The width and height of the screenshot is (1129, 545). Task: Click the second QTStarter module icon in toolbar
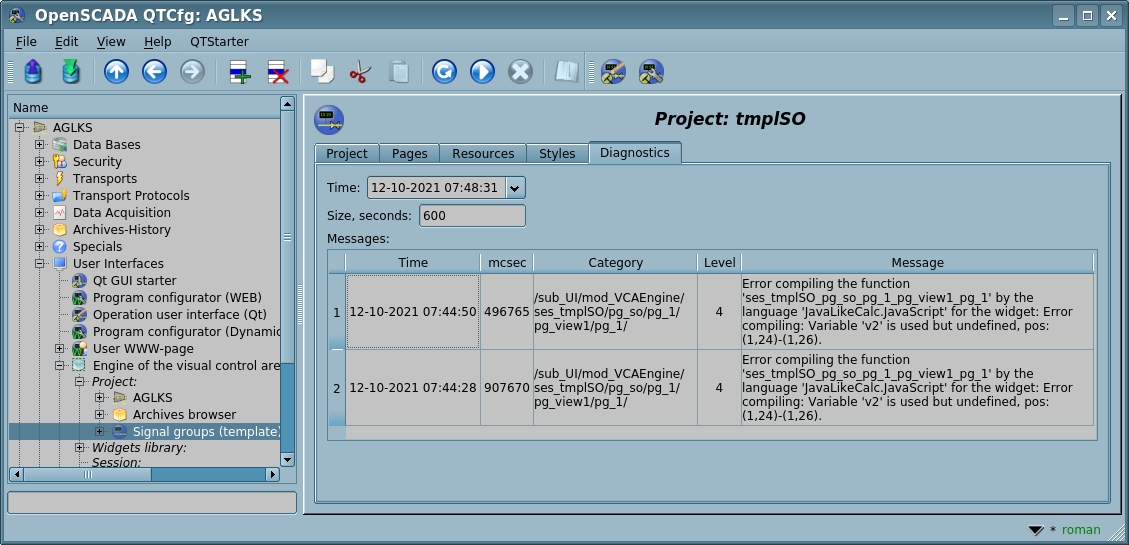651,72
